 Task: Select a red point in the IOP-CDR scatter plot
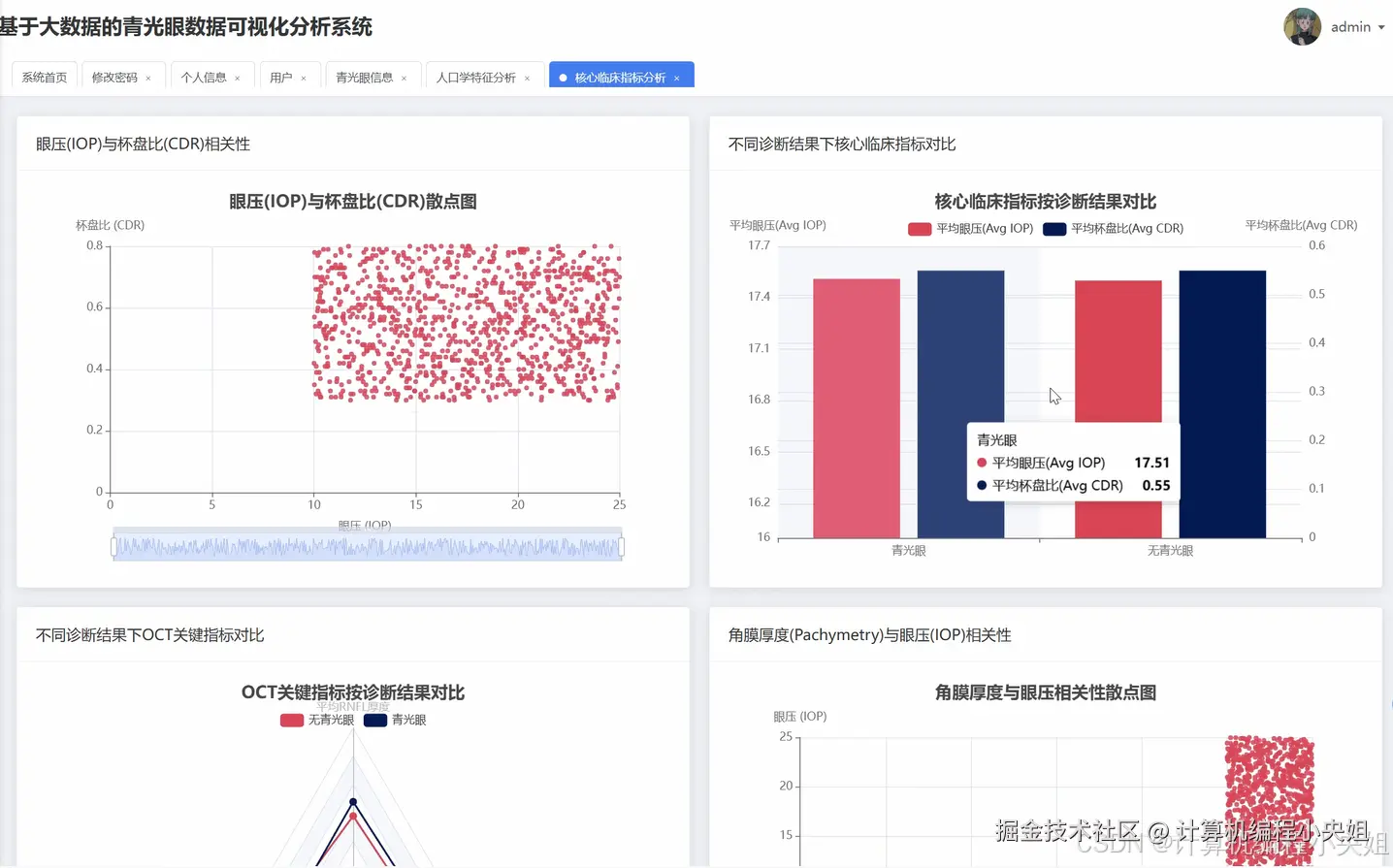click(466, 320)
